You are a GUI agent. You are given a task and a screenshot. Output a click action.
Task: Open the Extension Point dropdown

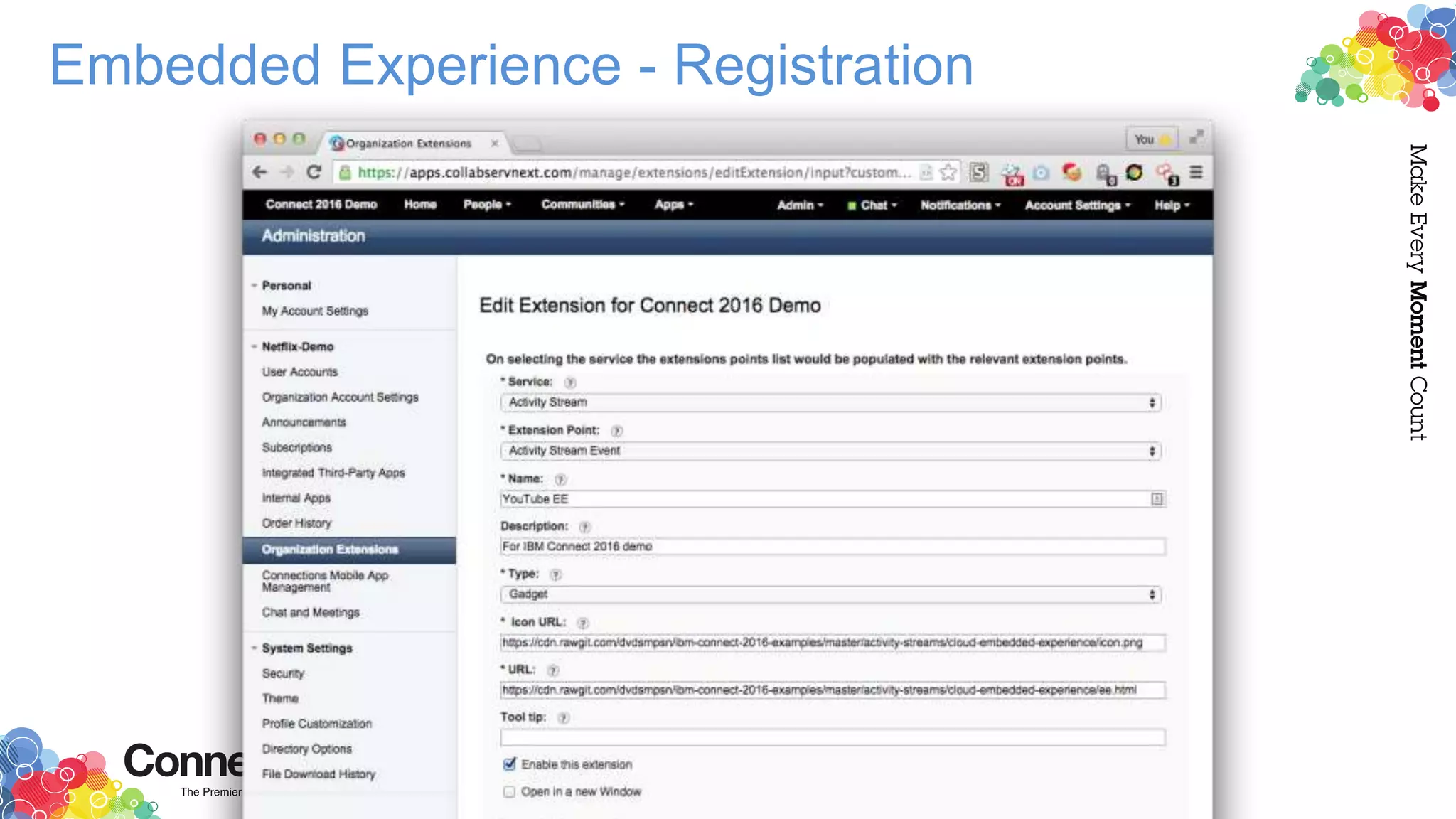click(830, 451)
